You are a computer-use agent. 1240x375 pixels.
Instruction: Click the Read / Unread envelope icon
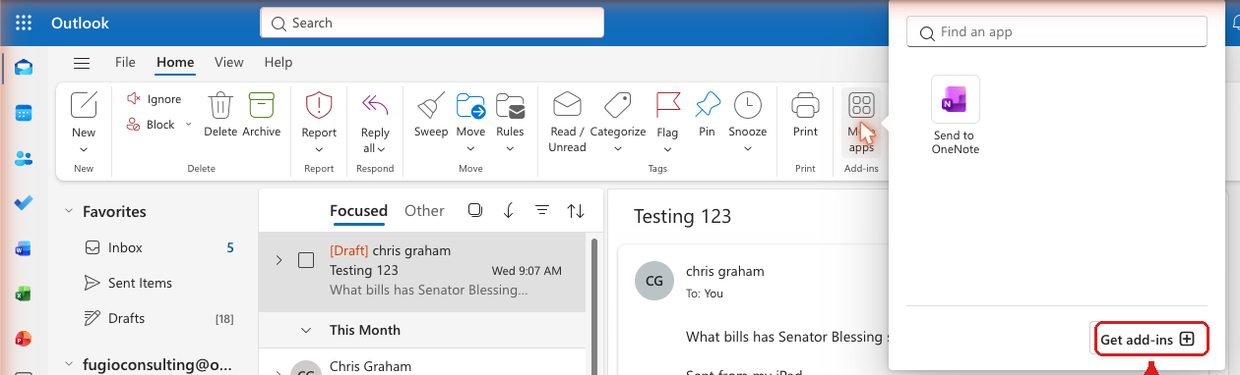click(567, 105)
